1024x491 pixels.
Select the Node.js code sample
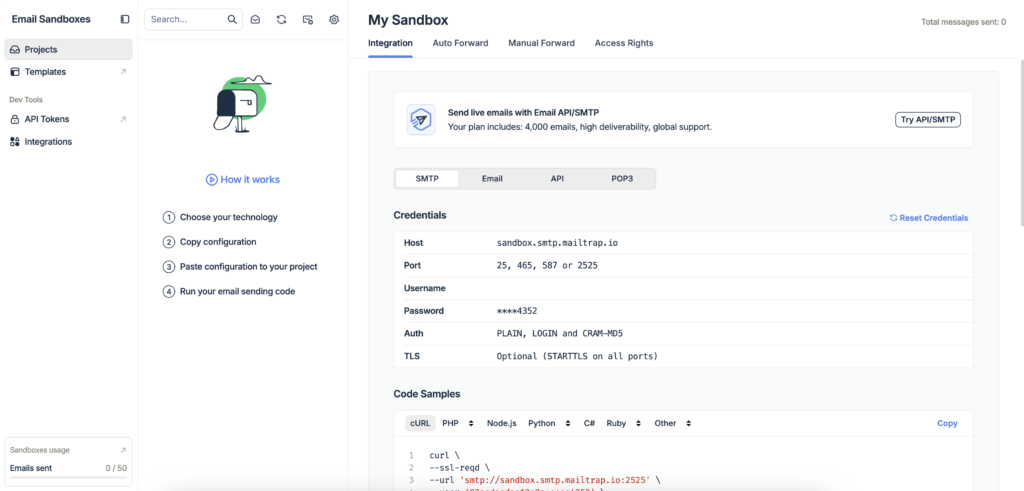click(502, 423)
